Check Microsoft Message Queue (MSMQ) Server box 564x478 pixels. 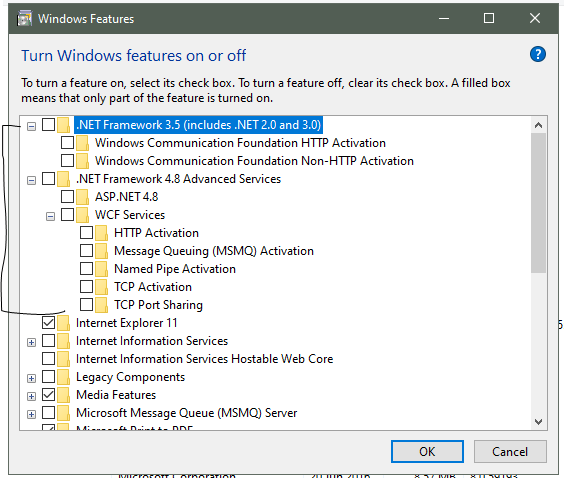coord(49,412)
